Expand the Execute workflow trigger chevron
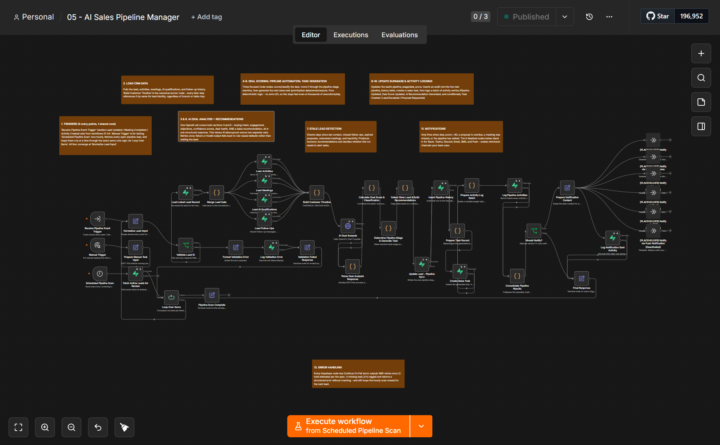This screenshot has height=445, width=720. point(421,426)
